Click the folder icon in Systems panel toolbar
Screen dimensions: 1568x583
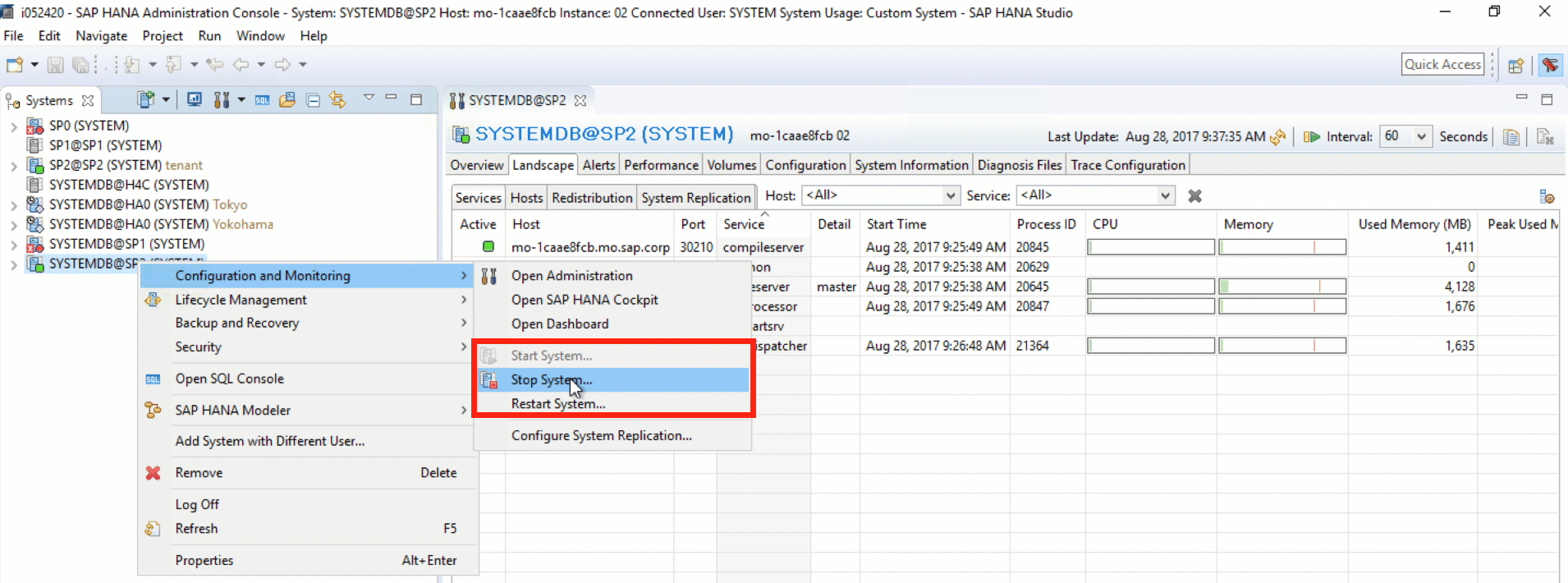[x=287, y=100]
